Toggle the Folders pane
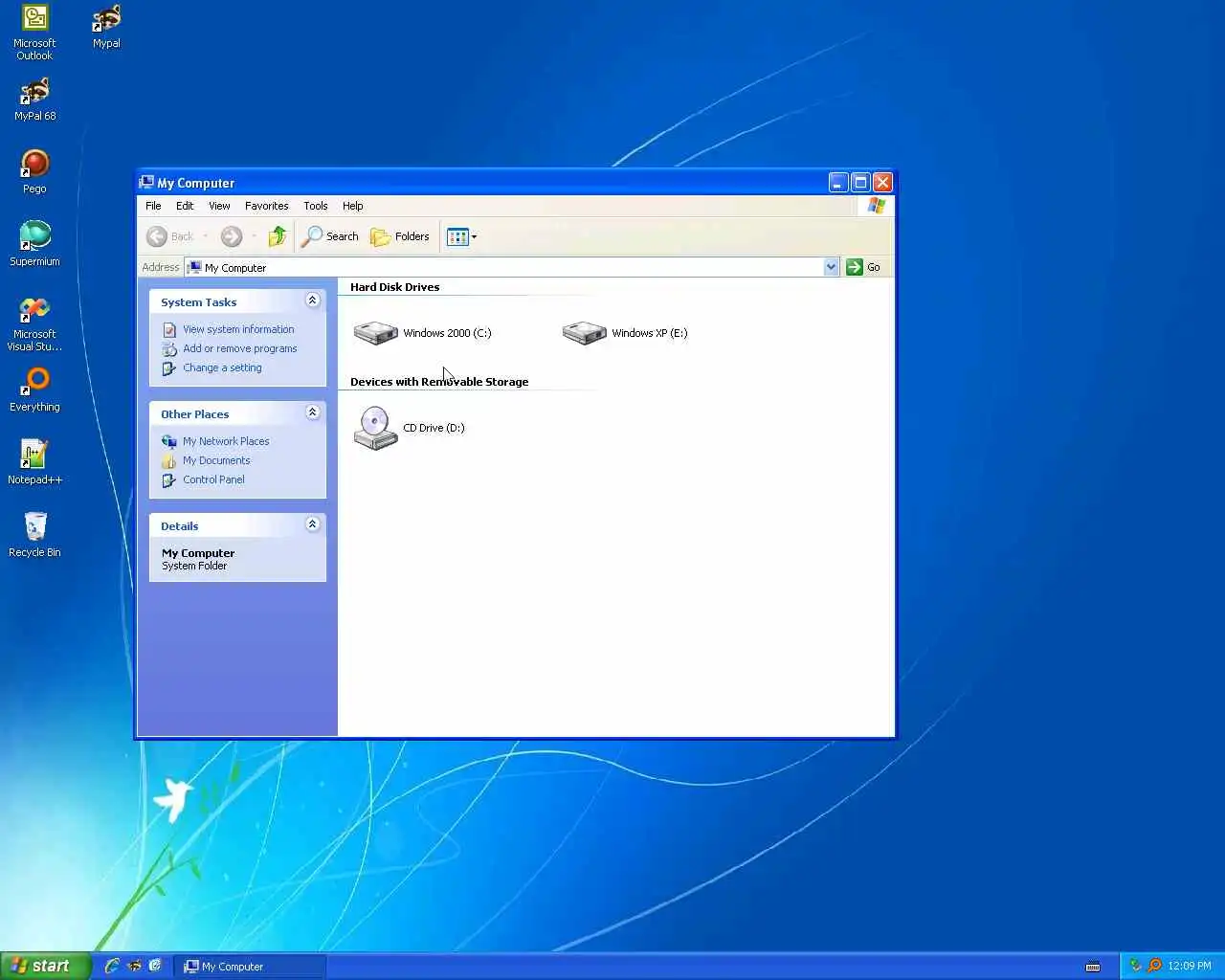This screenshot has height=980, width=1225. point(400,236)
